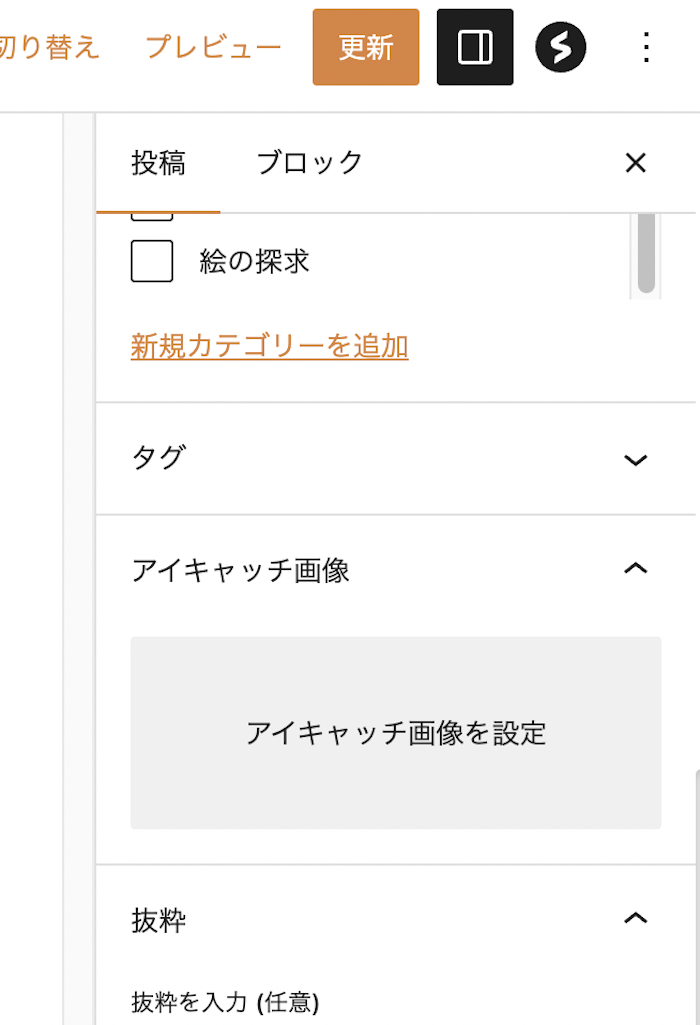Image resolution: width=700 pixels, height=1025 pixels.
Task: Expand the タグ panel chevron
Action: coord(635,460)
